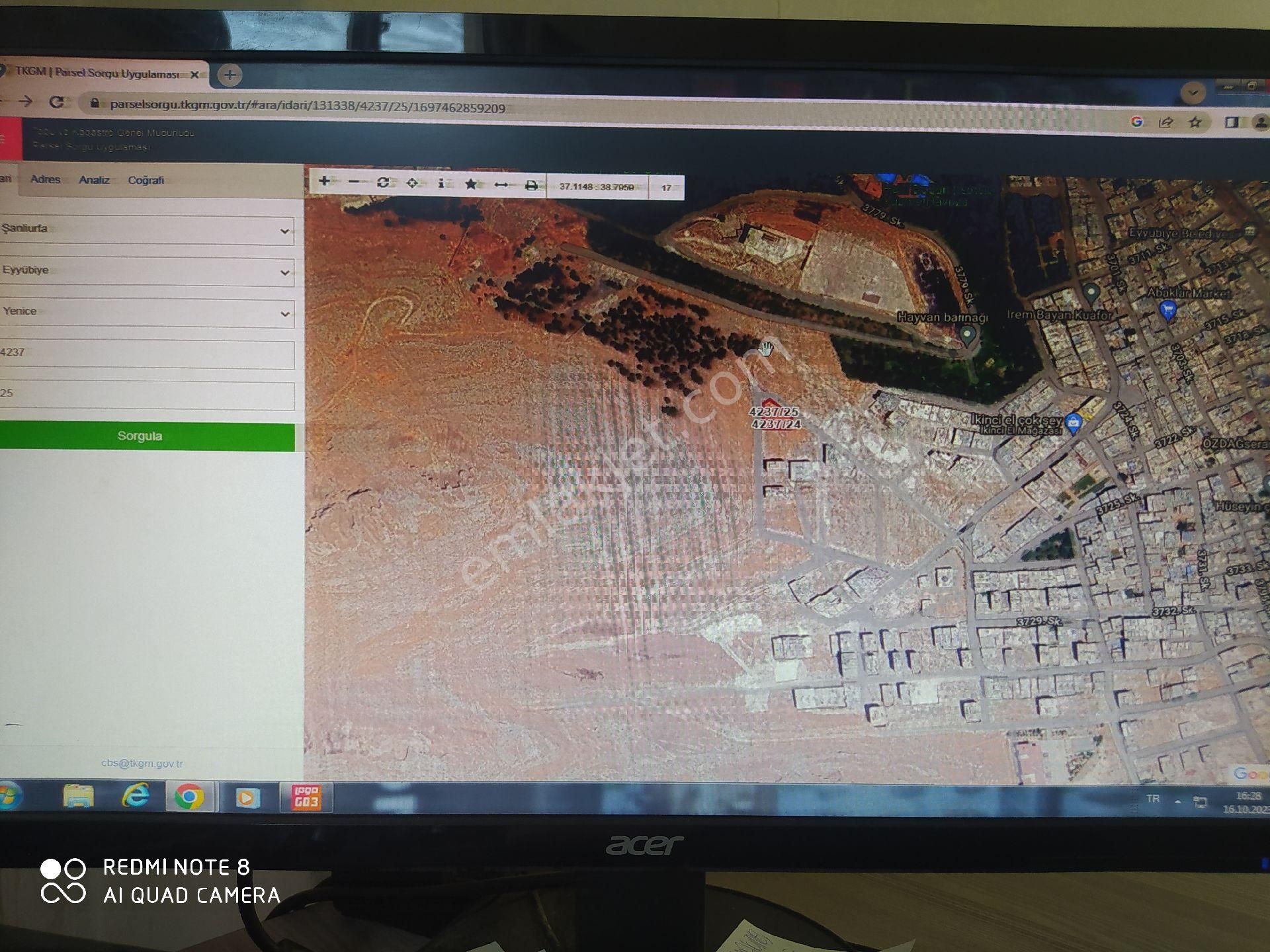This screenshot has width=1270, height=952.
Task: Click the Abaklar Market map pin
Action: pos(1168,309)
